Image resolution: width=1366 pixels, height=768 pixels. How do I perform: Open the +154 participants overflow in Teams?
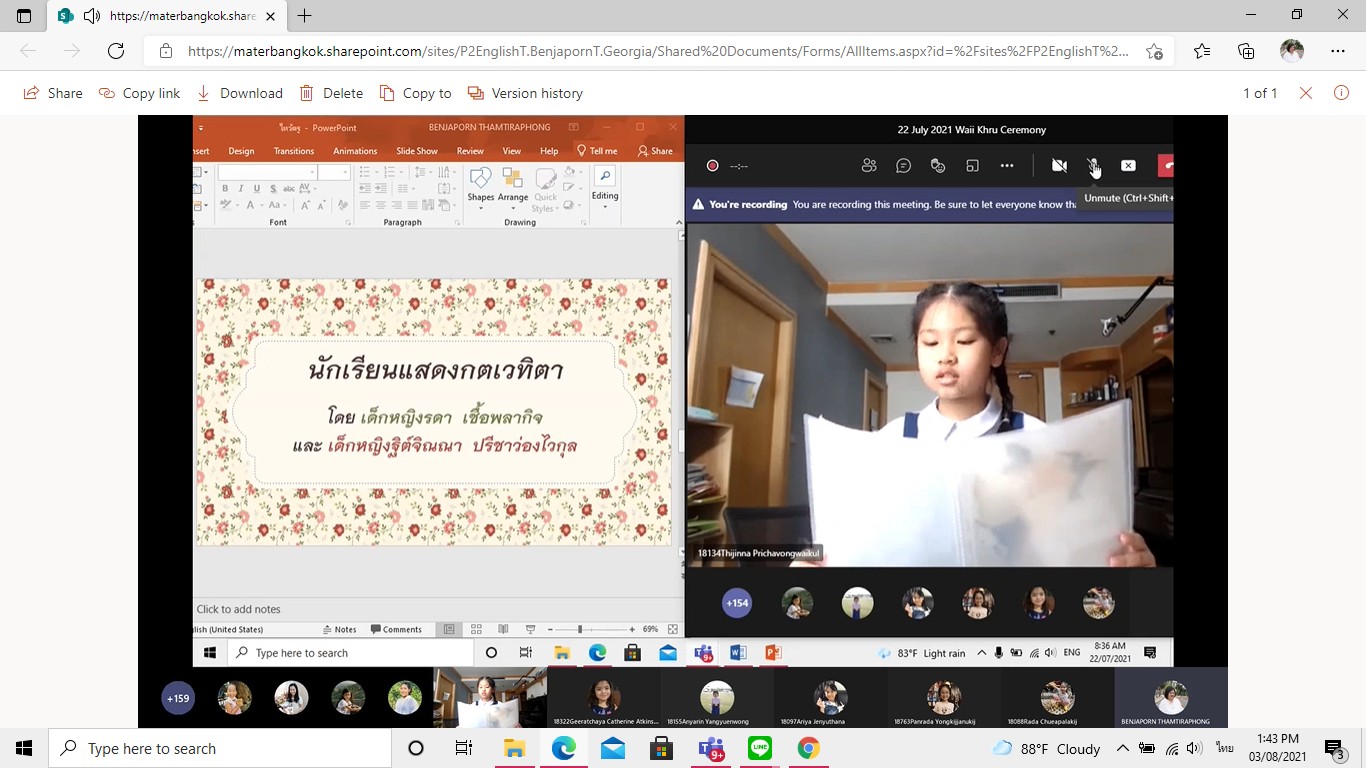pyautogui.click(x=737, y=603)
